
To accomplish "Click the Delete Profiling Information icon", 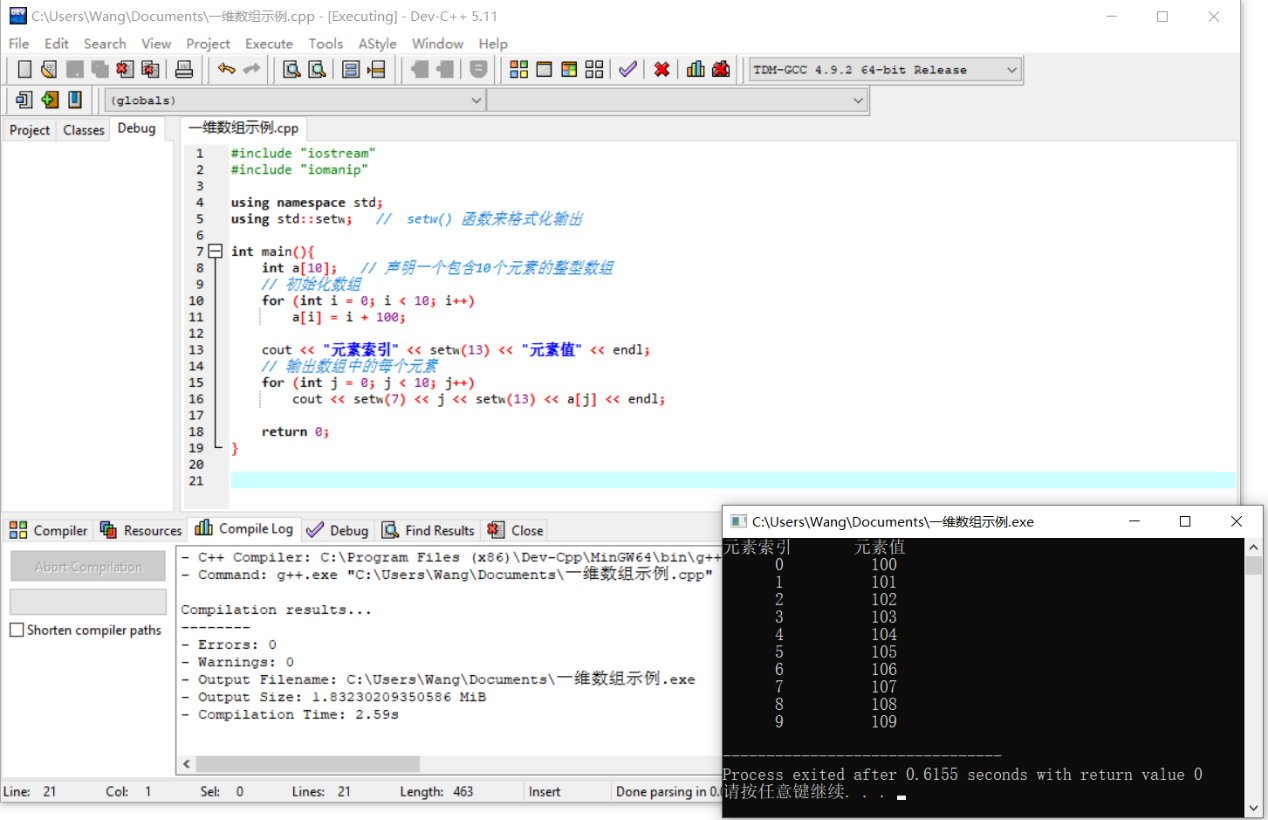I will 721,69.
